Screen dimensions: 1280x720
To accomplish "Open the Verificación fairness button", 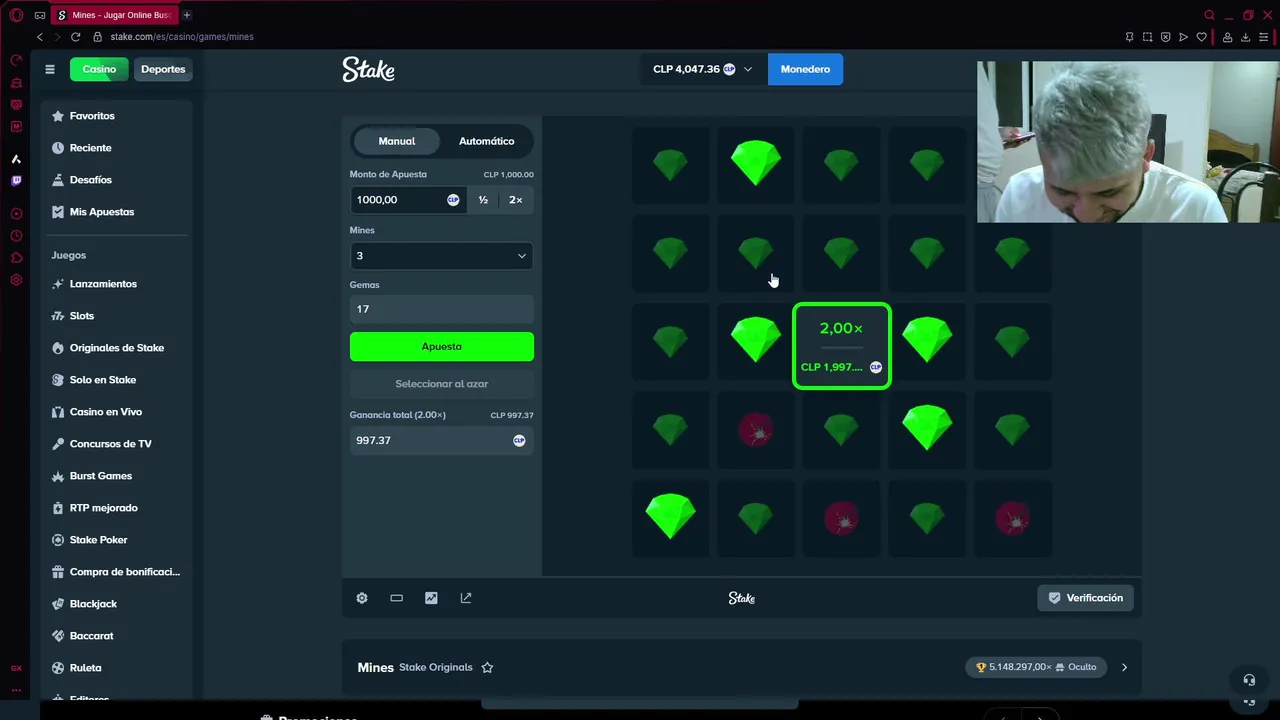I will pos(1085,598).
